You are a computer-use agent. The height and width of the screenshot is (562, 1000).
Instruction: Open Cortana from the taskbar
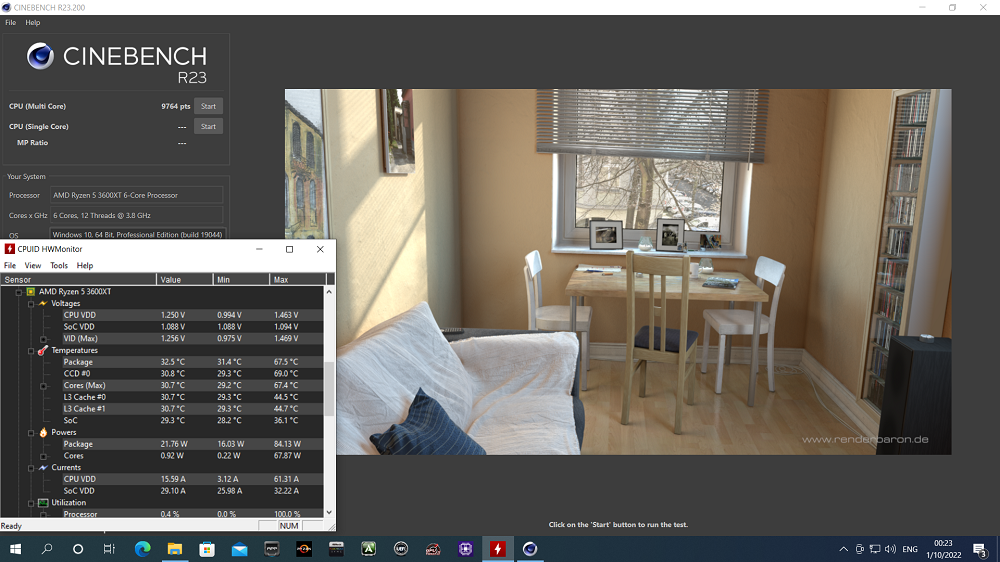pos(78,549)
